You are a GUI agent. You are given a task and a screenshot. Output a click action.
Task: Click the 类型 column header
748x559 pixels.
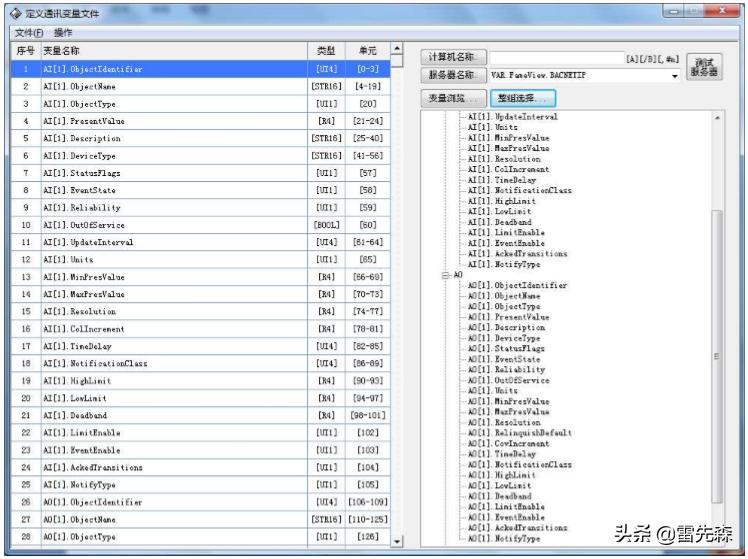tap(326, 51)
